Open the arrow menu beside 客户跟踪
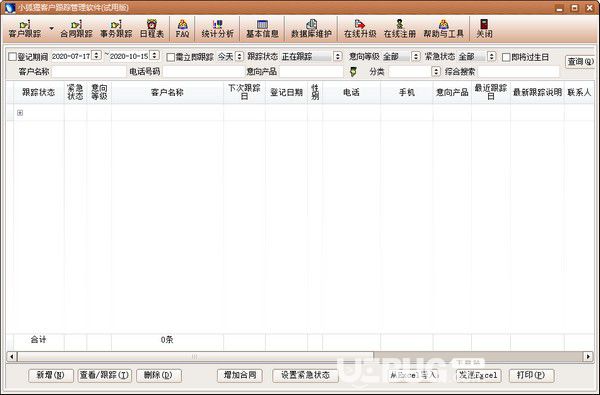The width and height of the screenshot is (600, 395). coord(51,29)
